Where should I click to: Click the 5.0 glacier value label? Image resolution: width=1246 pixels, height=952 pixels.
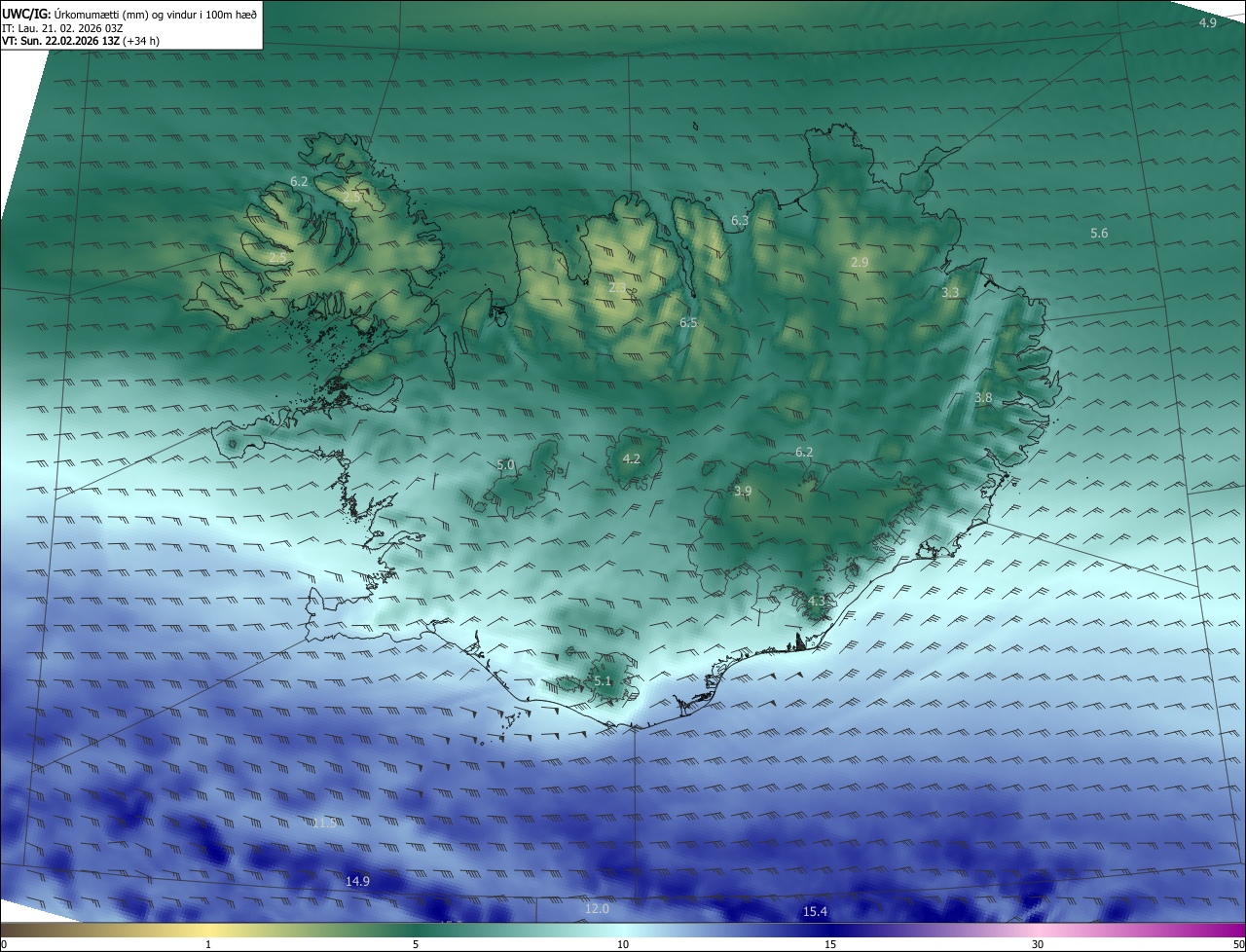tap(505, 465)
